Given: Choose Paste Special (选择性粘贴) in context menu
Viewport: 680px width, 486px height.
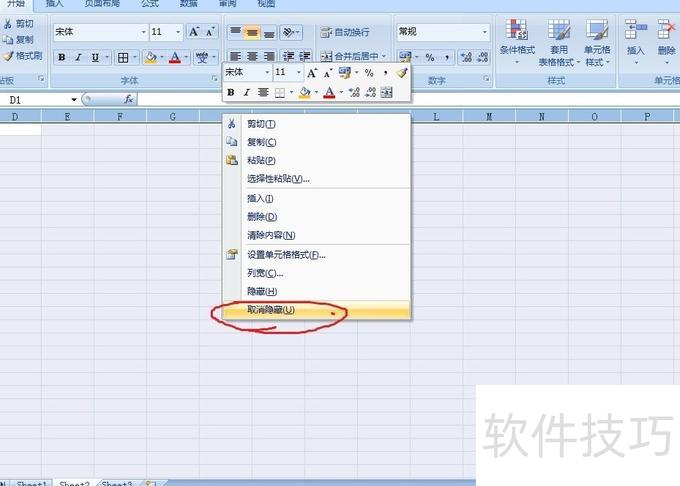Looking at the screenshot, I should tap(317, 179).
